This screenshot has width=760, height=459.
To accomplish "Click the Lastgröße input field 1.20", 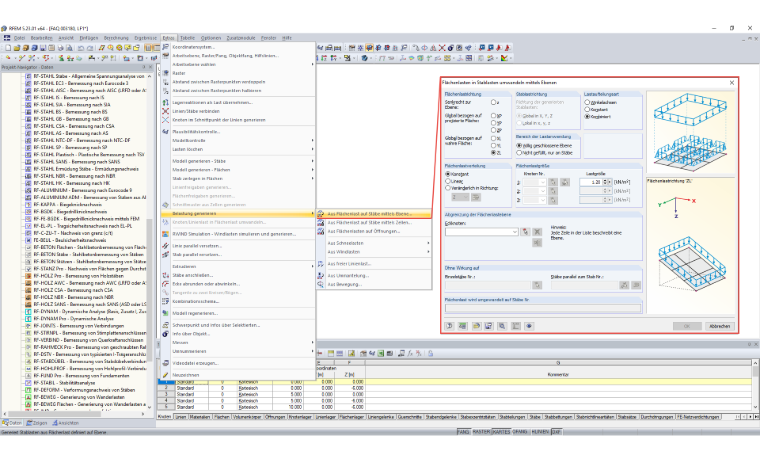I will pos(591,182).
